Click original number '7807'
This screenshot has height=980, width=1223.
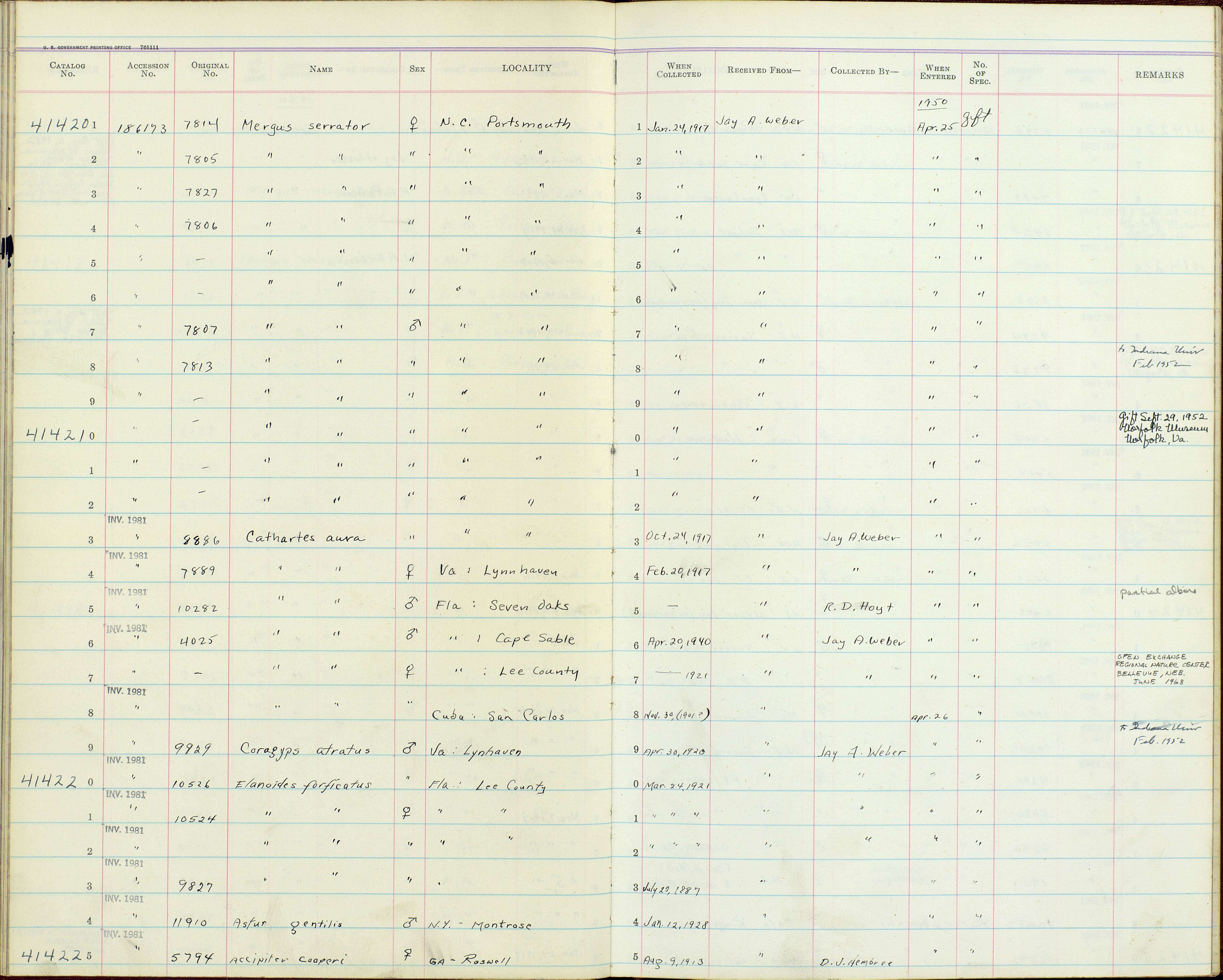tap(201, 331)
